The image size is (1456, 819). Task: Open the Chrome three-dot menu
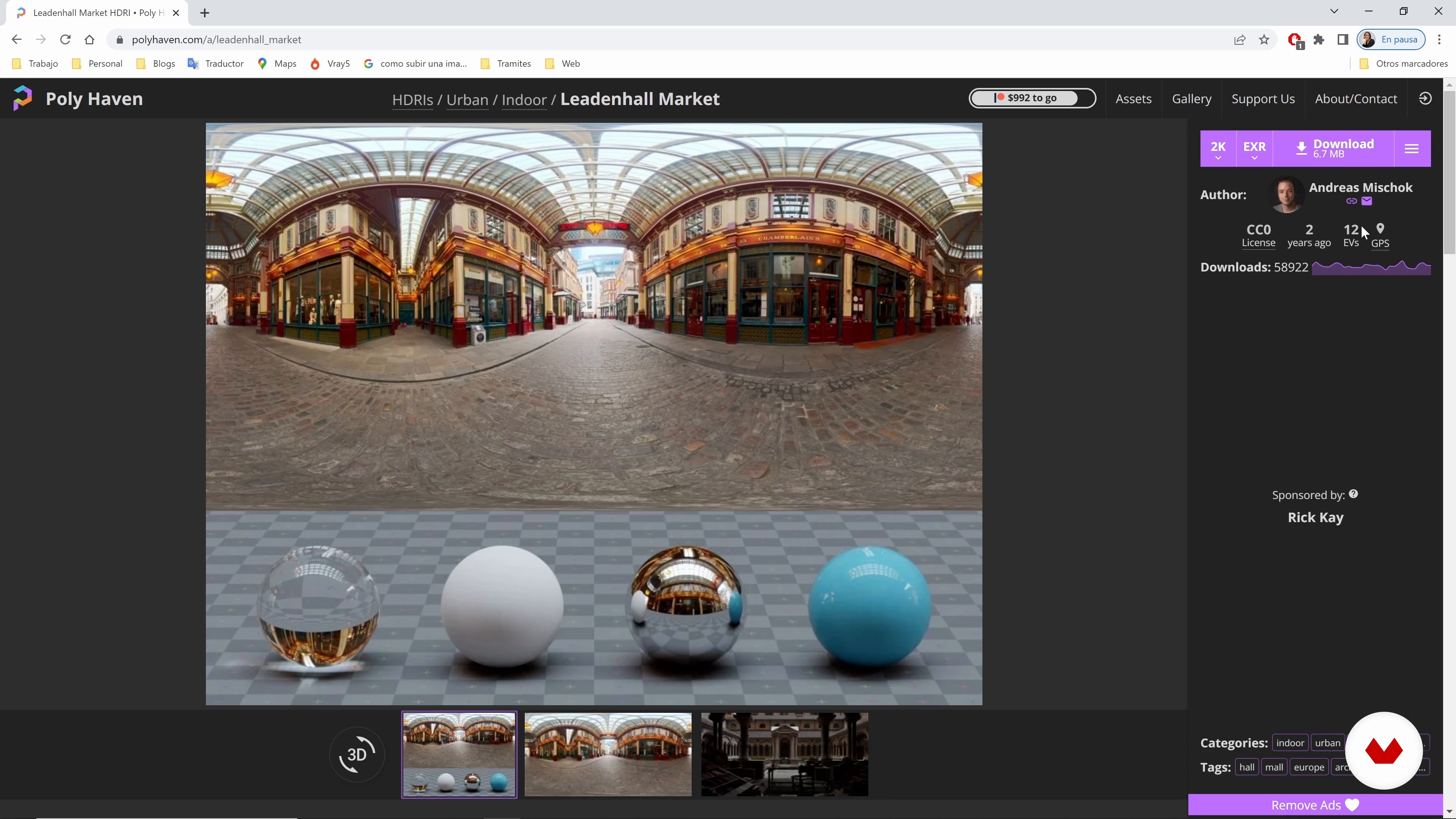1440,39
